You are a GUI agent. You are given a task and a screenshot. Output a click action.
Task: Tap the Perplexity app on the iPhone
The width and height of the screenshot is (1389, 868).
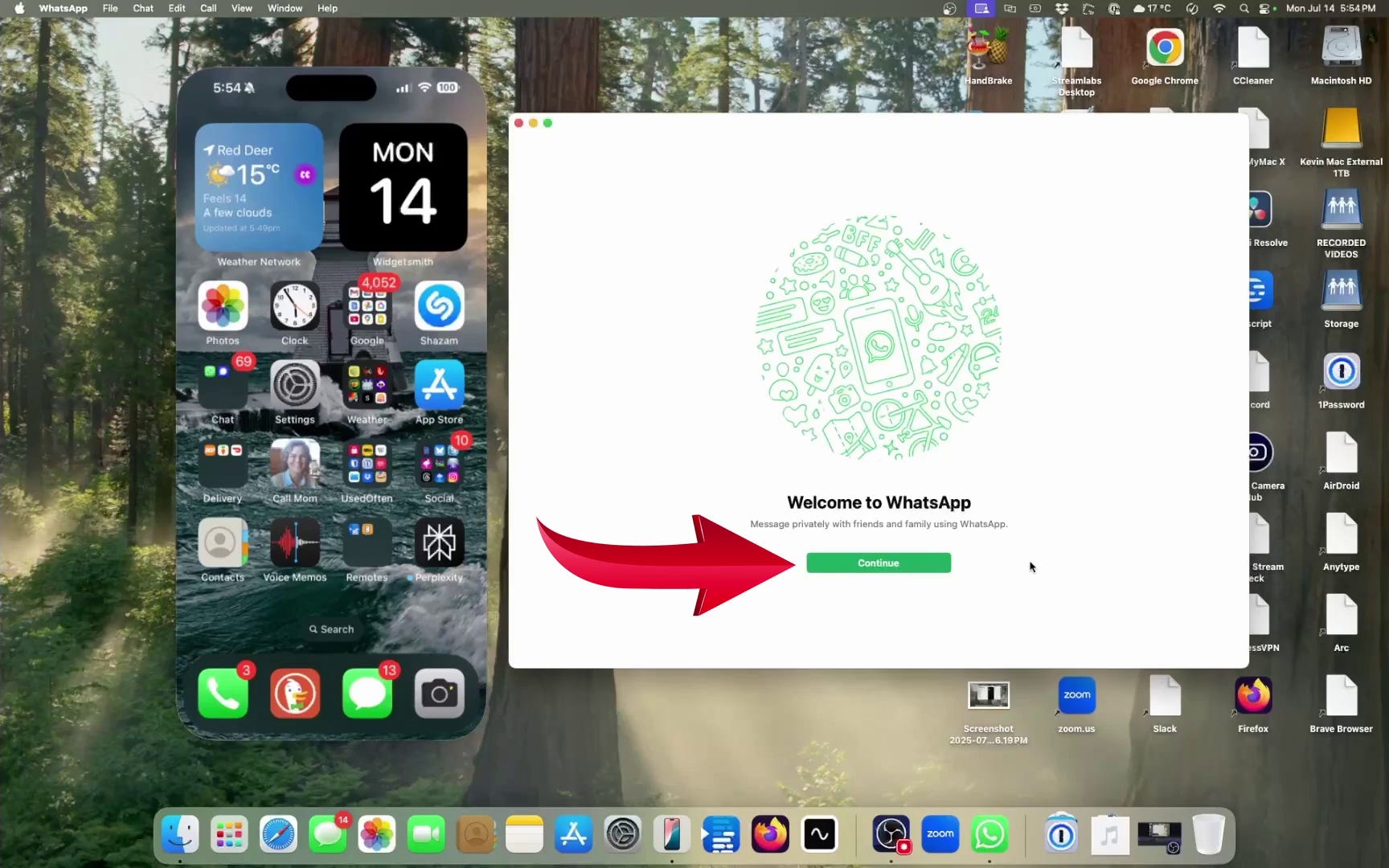(440, 542)
